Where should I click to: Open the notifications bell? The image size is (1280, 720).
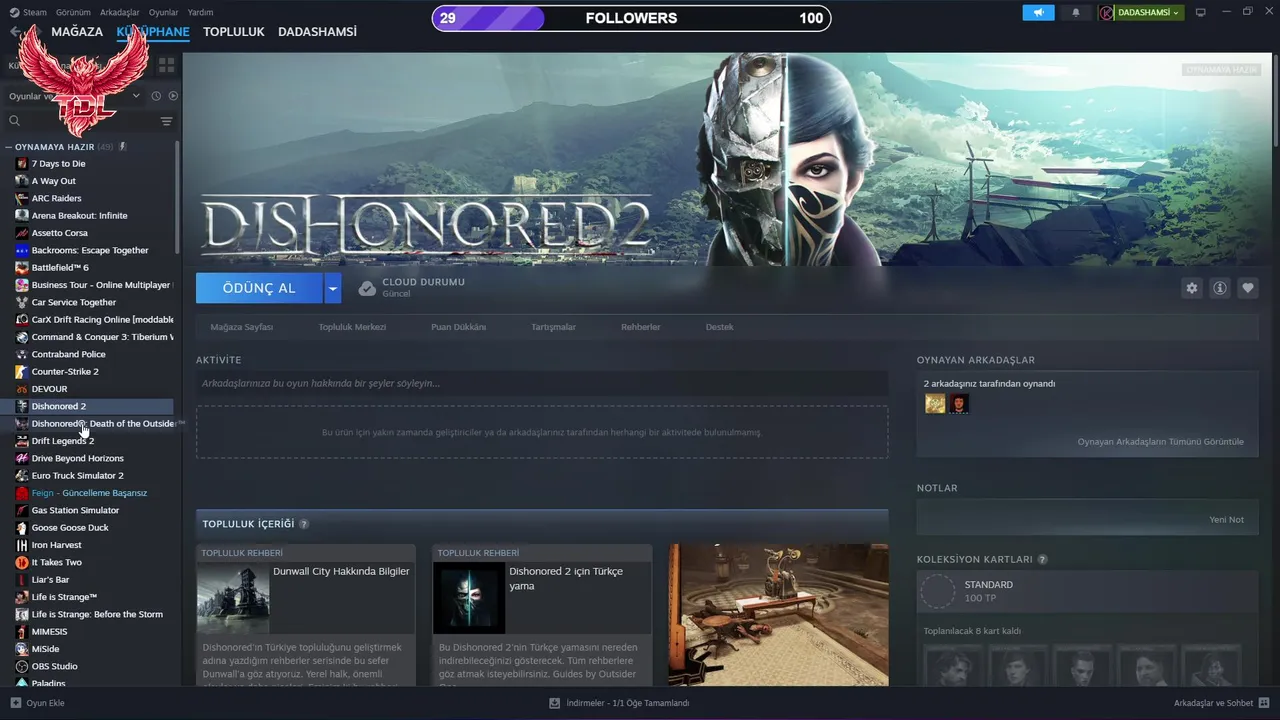1076,13
